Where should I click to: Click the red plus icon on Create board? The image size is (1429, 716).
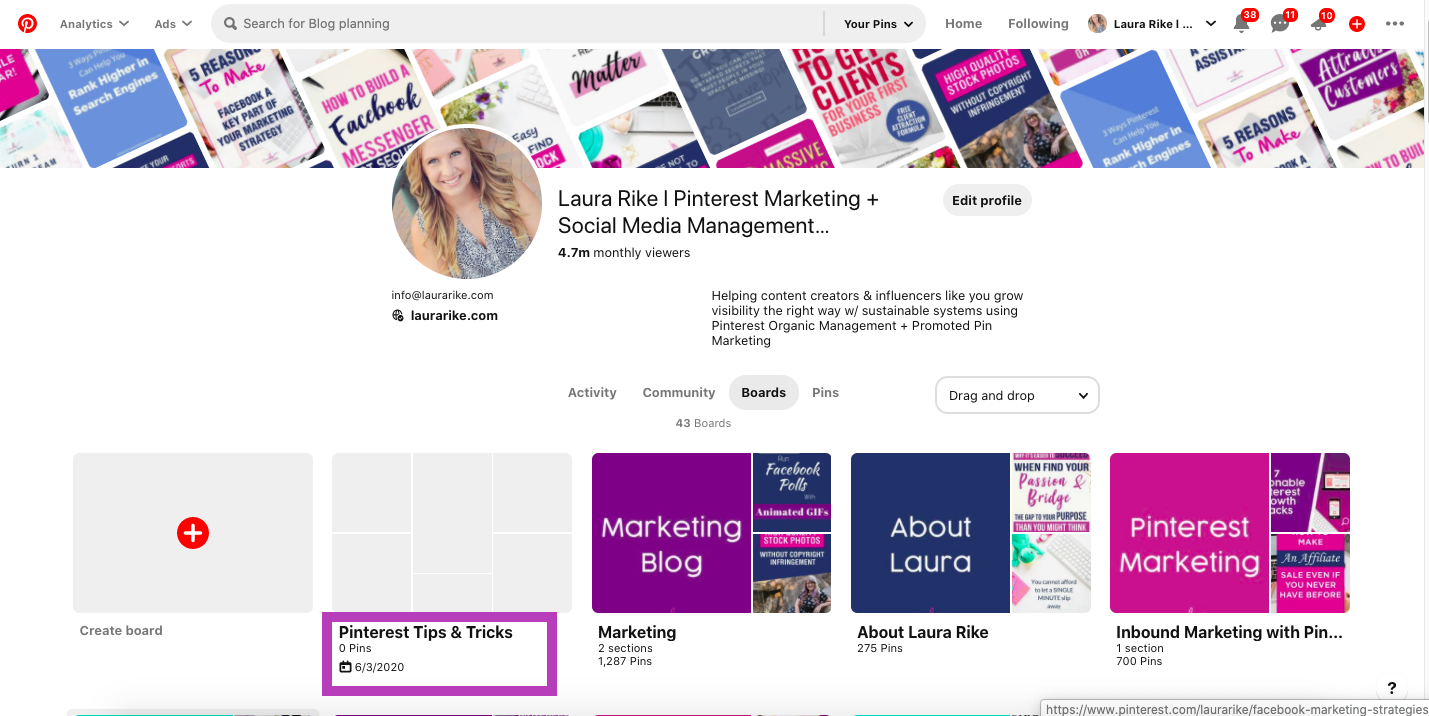click(x=192, y=533)
